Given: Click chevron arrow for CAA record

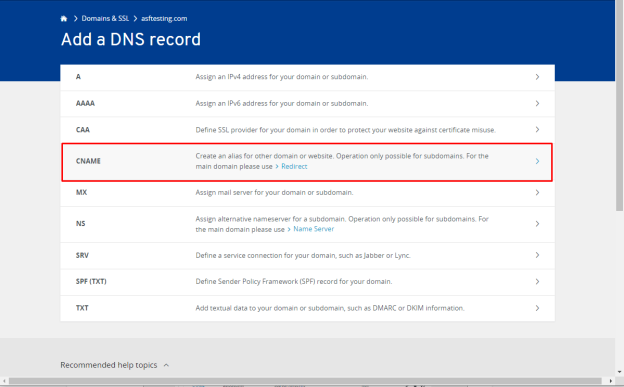Looking at the screenshot, I should point(537,129).
